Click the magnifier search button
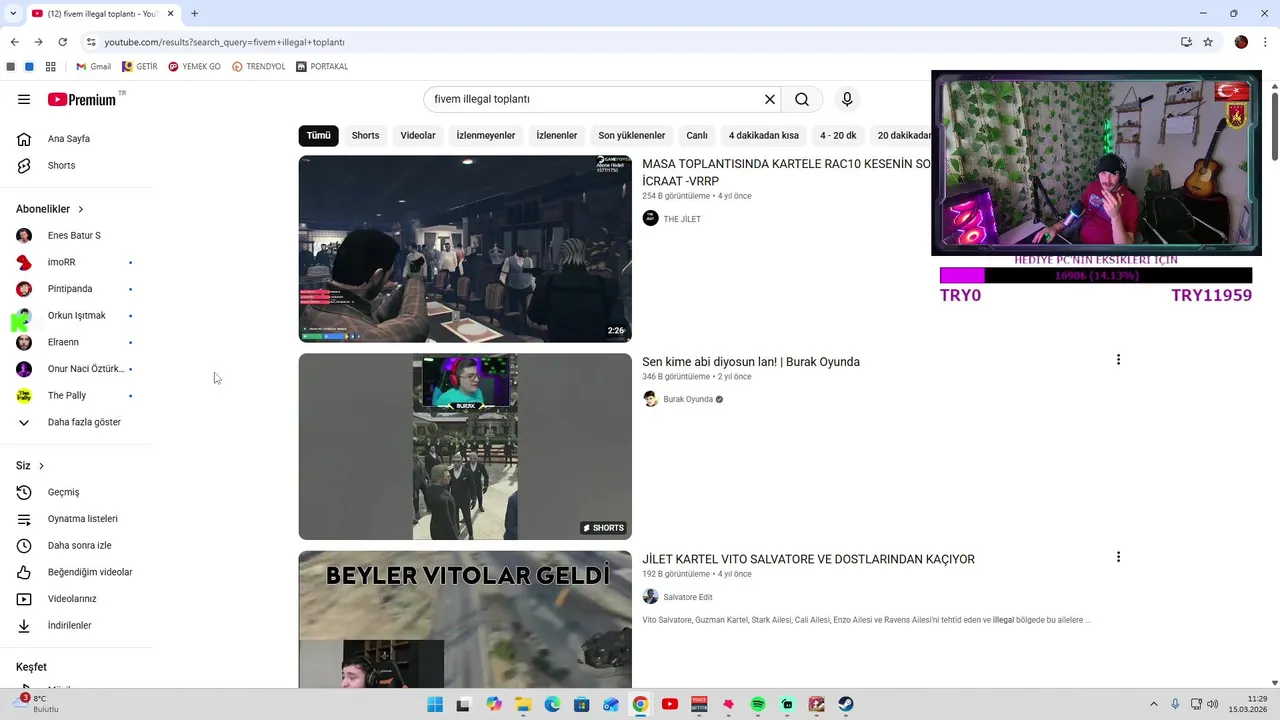 tap(802, 99)
